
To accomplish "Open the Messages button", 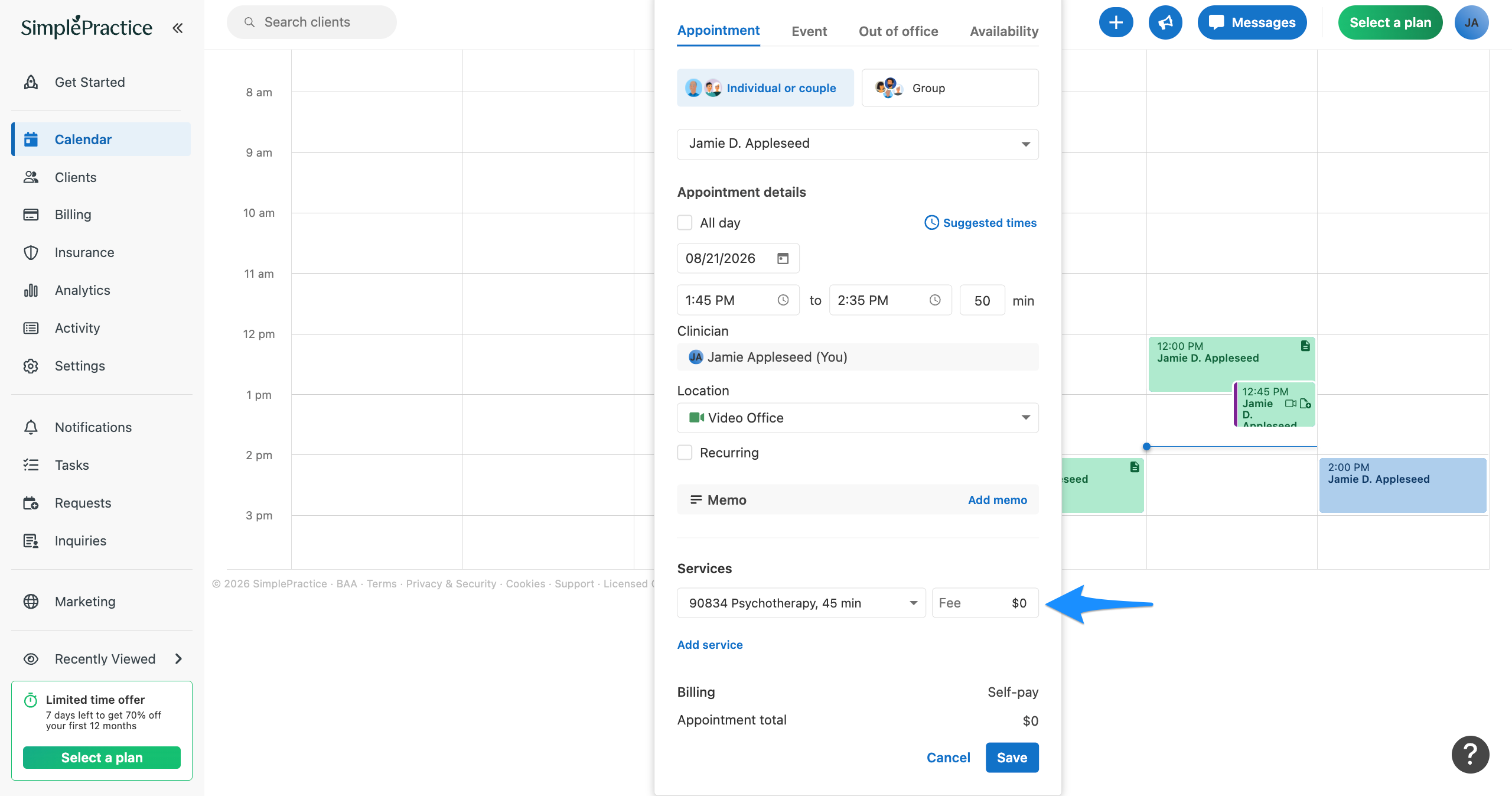I will click(x=1252, y=22).
